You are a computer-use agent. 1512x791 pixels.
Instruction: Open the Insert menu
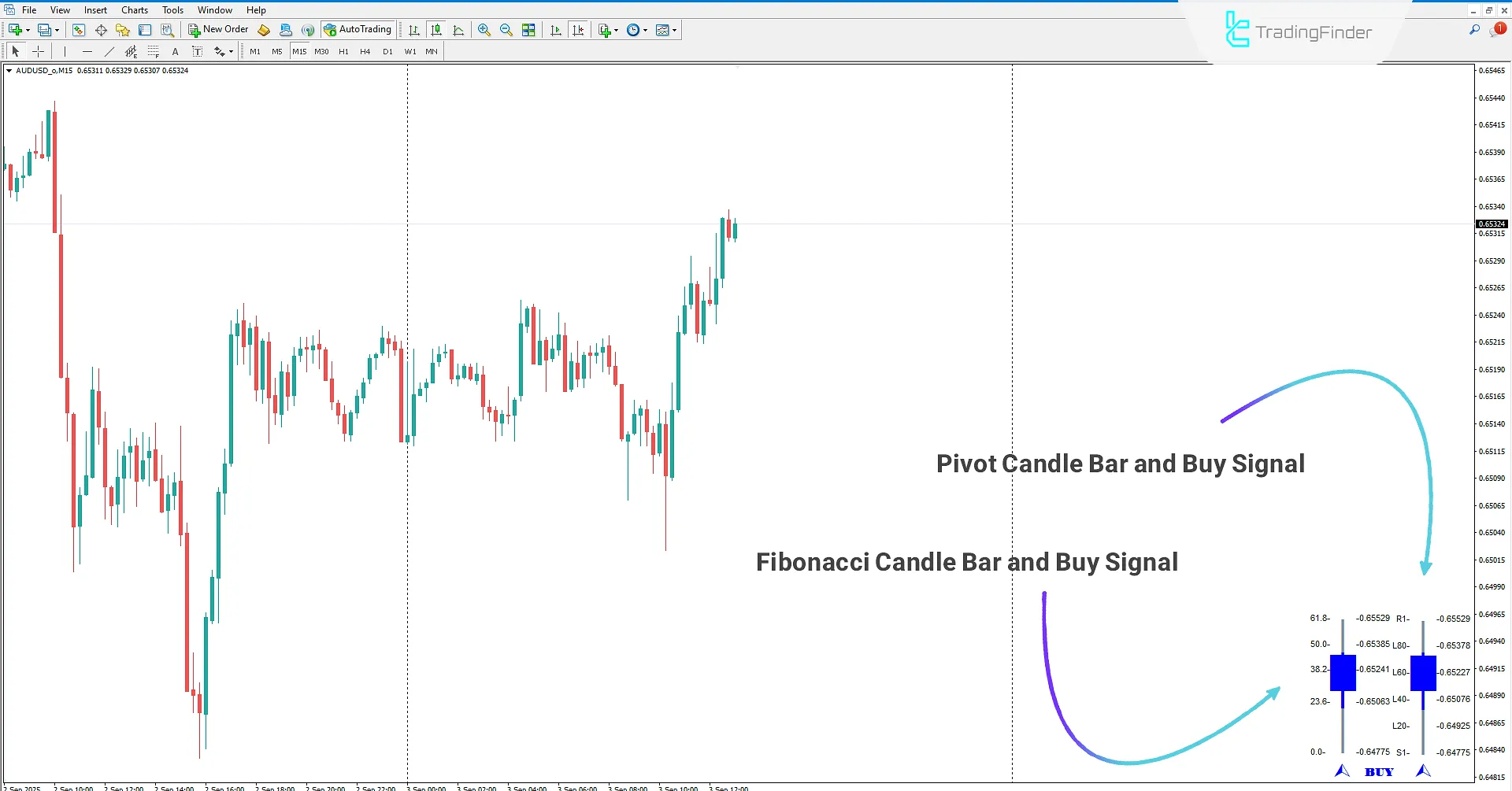pyautogui.click(x=95, y=10)
